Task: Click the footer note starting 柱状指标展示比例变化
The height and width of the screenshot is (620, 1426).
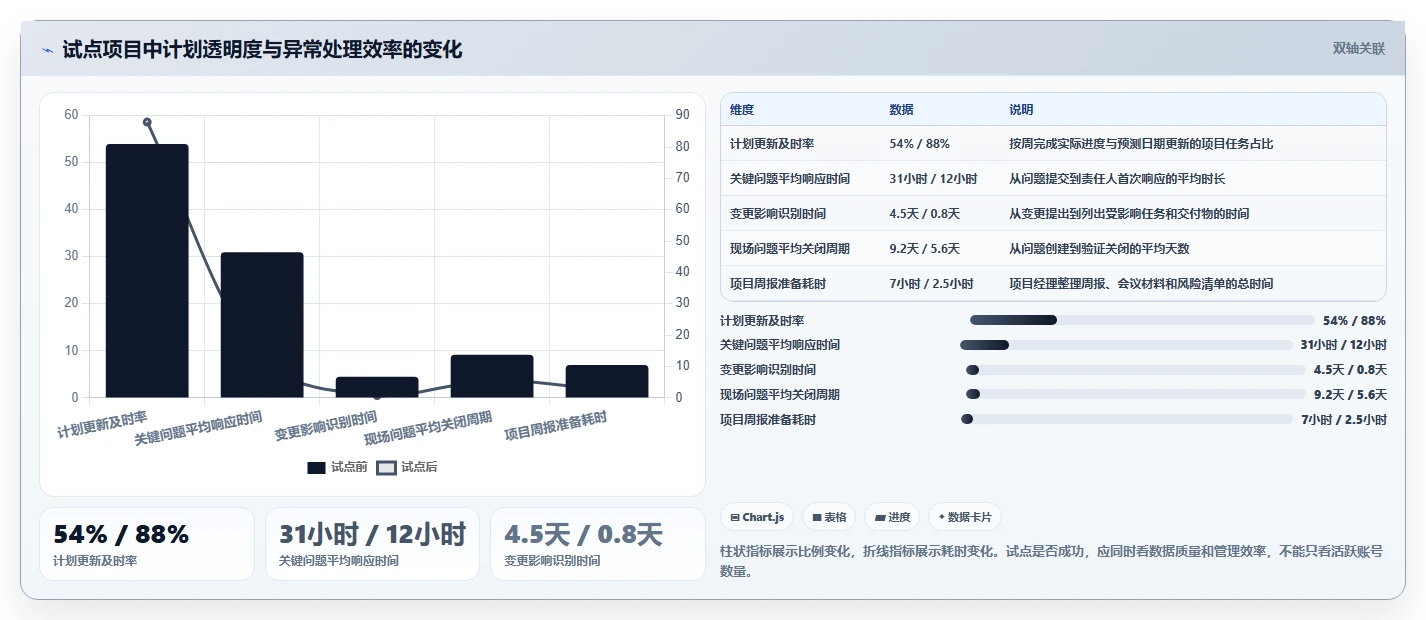Action: click(x=1052, y=562)
